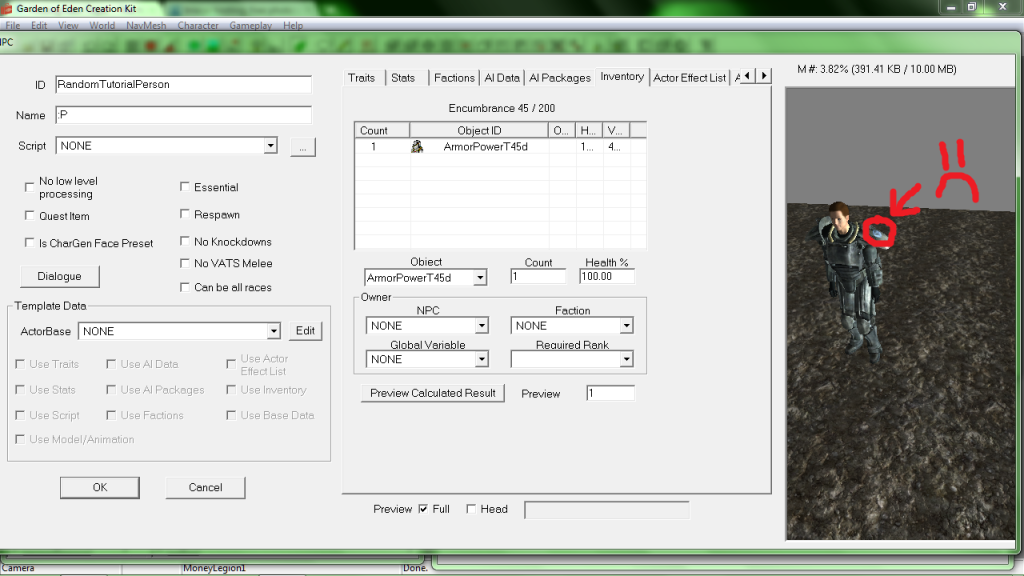Open the Object dropdown showing ArmorPowerT45d
Image resolution: width=1024 pixels, height=576 pixels.
click(x=480, y=278)
